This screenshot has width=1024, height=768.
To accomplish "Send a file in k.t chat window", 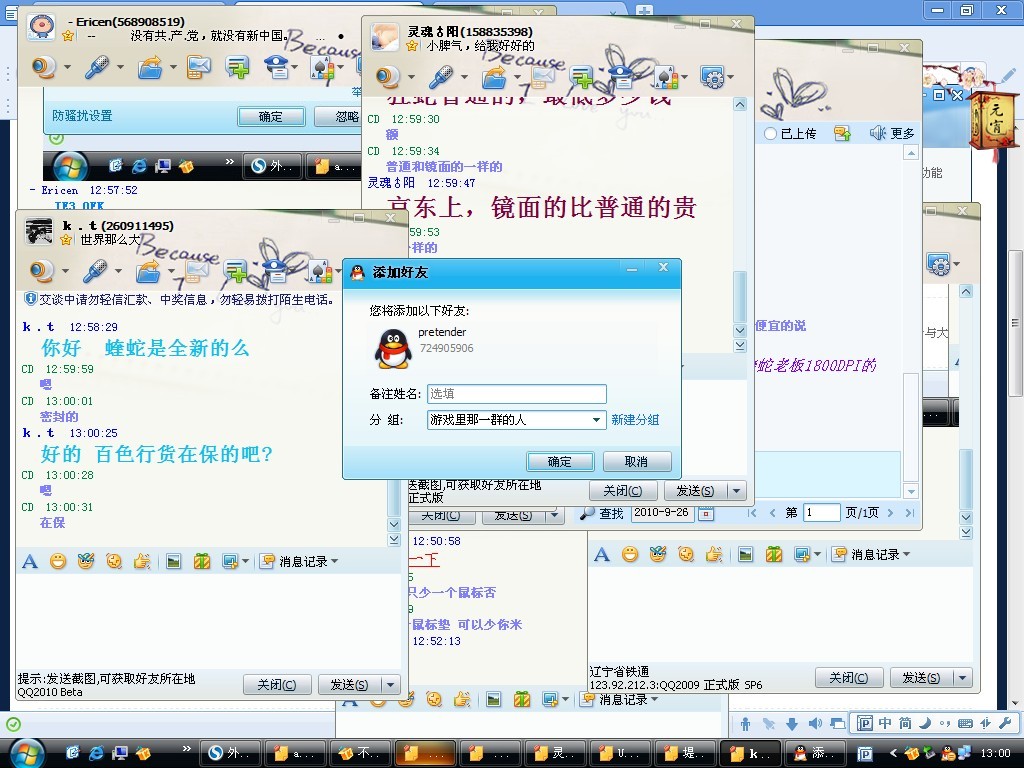I will [x=148, y=270].
